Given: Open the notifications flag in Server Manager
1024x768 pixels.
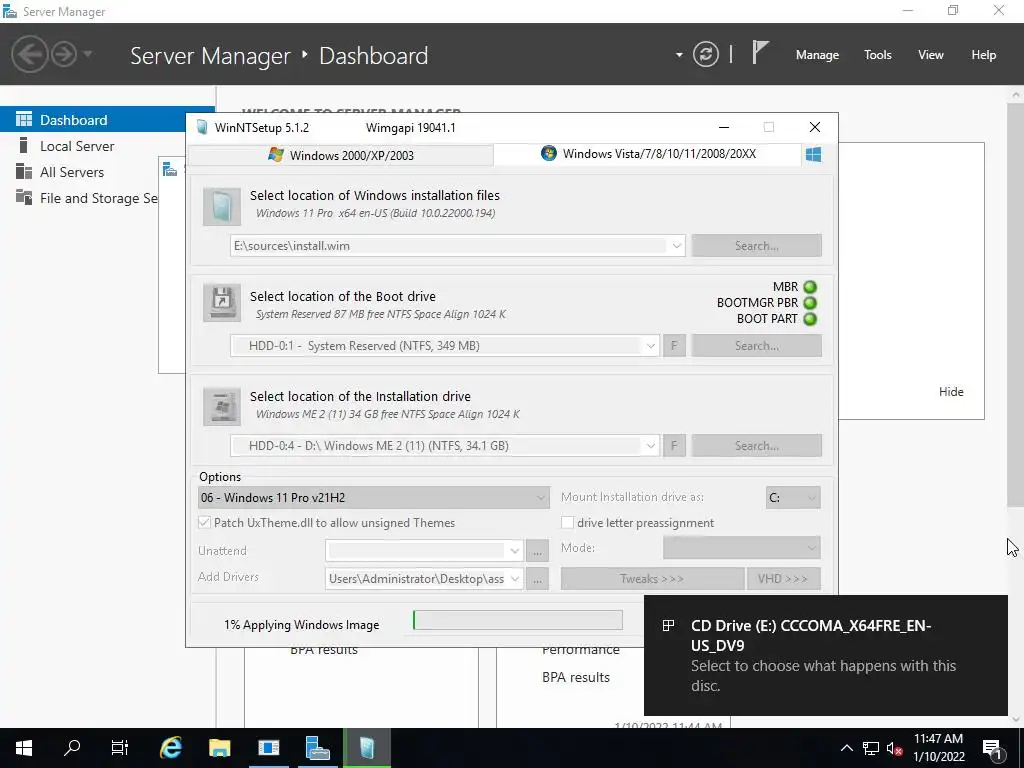Looking at the screenshot, I should [760, 53].
